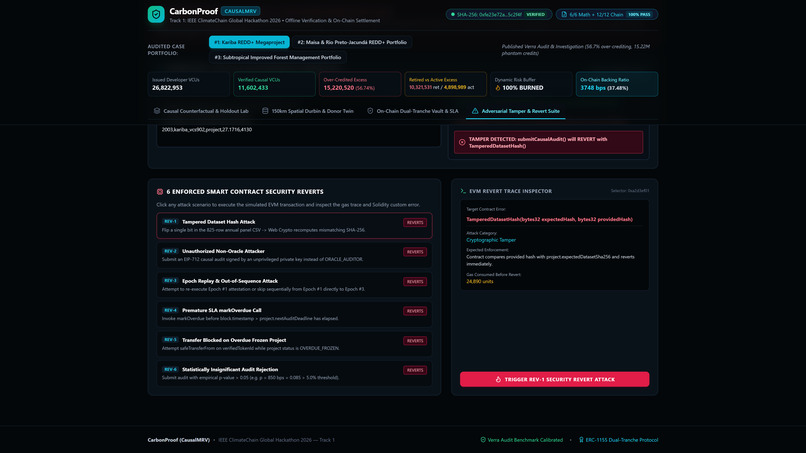Click the EVM Revert Trace Inspector terminal icon
The width and height of the screenshot is (806, 453).
463,191
